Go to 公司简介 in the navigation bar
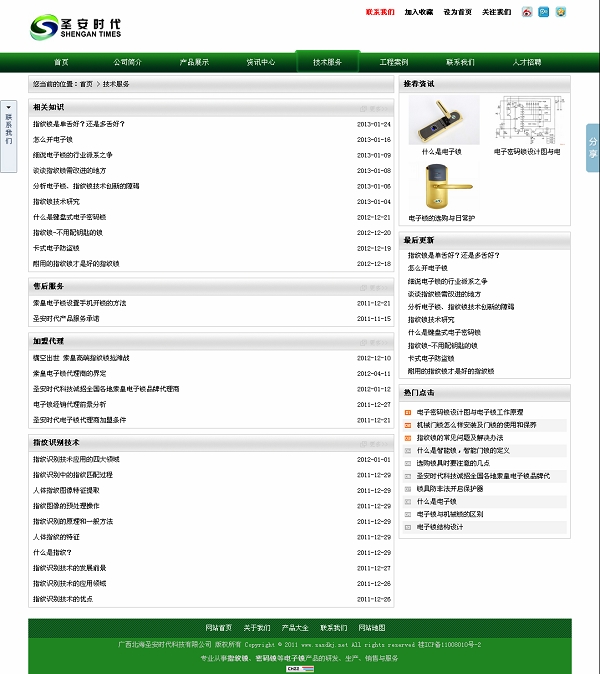This screenshot has height=674, width=600. [128, 62]
